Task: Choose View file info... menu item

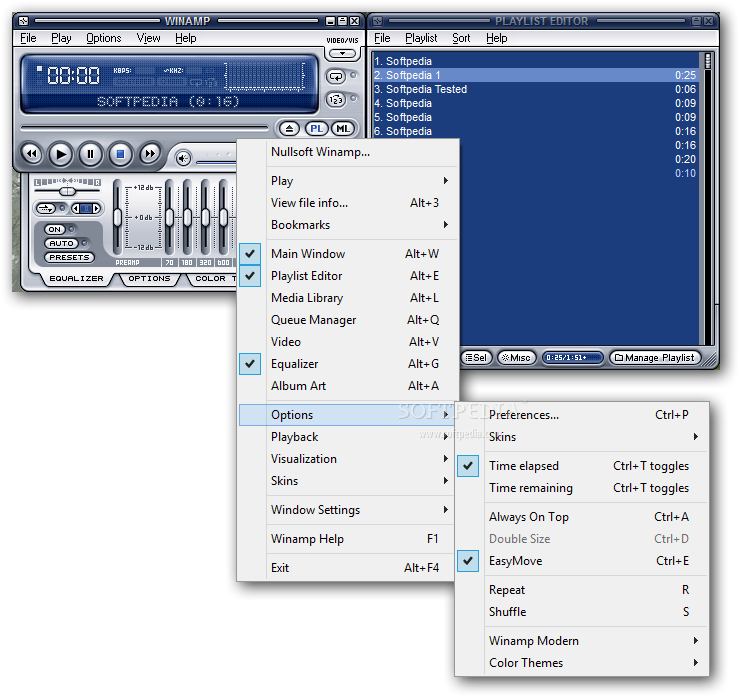Action: pos(348,203)
